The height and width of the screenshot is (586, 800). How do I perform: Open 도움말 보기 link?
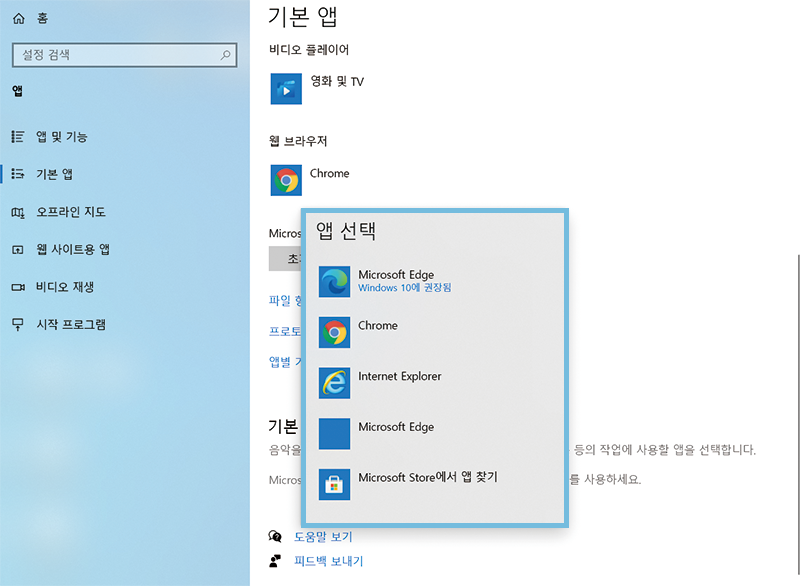tap(323, 537)
